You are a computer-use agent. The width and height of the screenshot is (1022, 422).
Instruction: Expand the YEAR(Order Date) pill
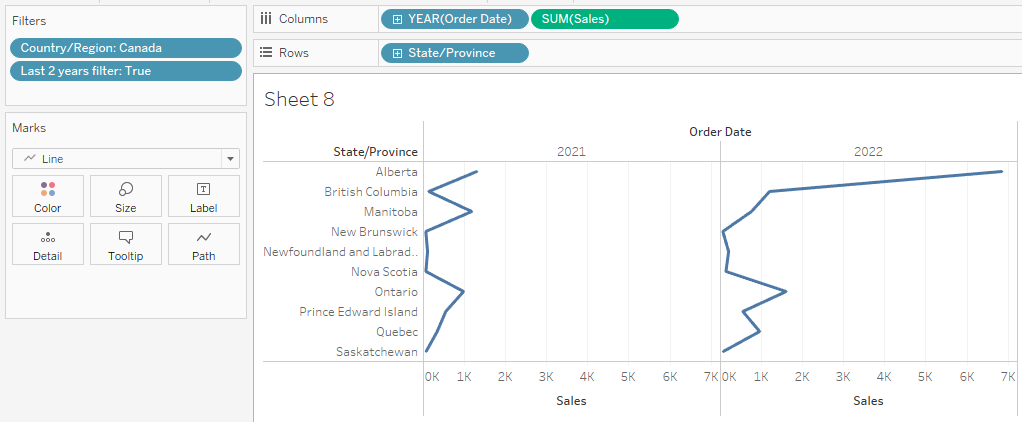click(x=397, y=19)
